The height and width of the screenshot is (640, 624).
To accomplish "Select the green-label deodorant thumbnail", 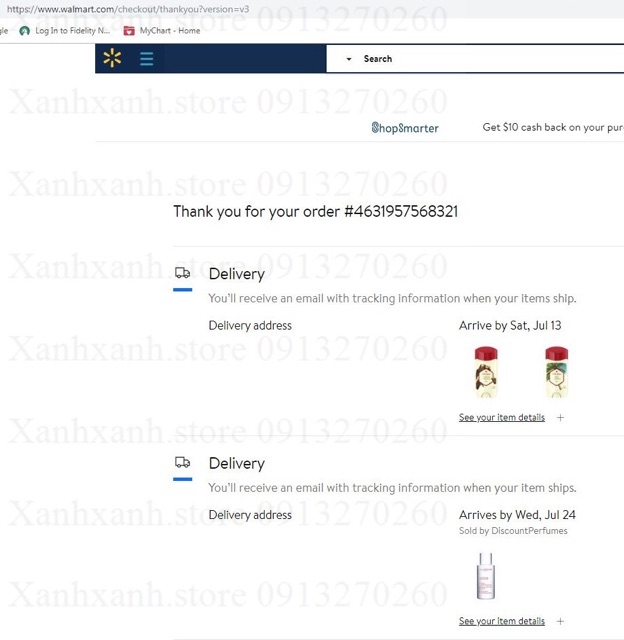I will pyautogui.click(x=556, y=372).
